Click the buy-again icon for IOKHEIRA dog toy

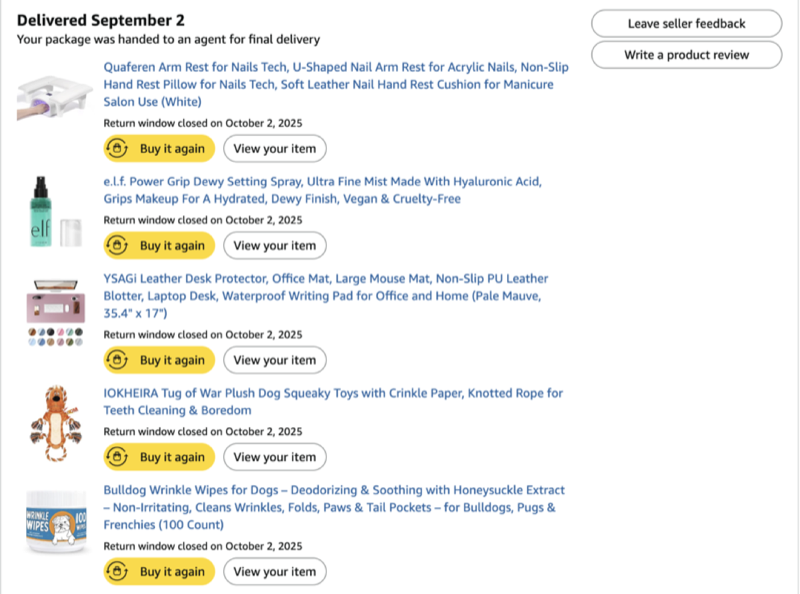pos(118,457)
